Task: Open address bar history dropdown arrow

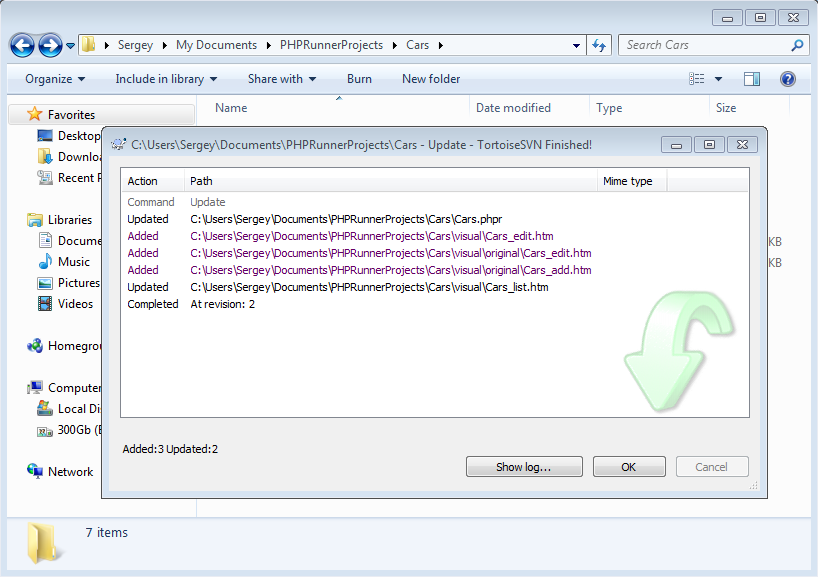Action: coord(576,45)
